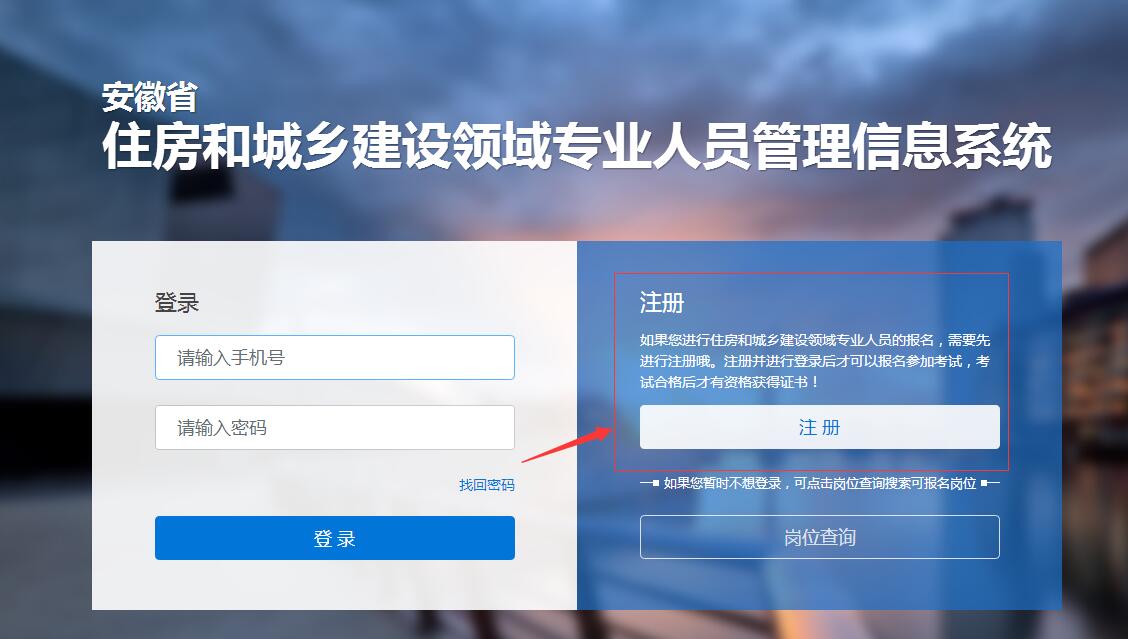Click the blue 登录 login button

(x=335, y=538)
